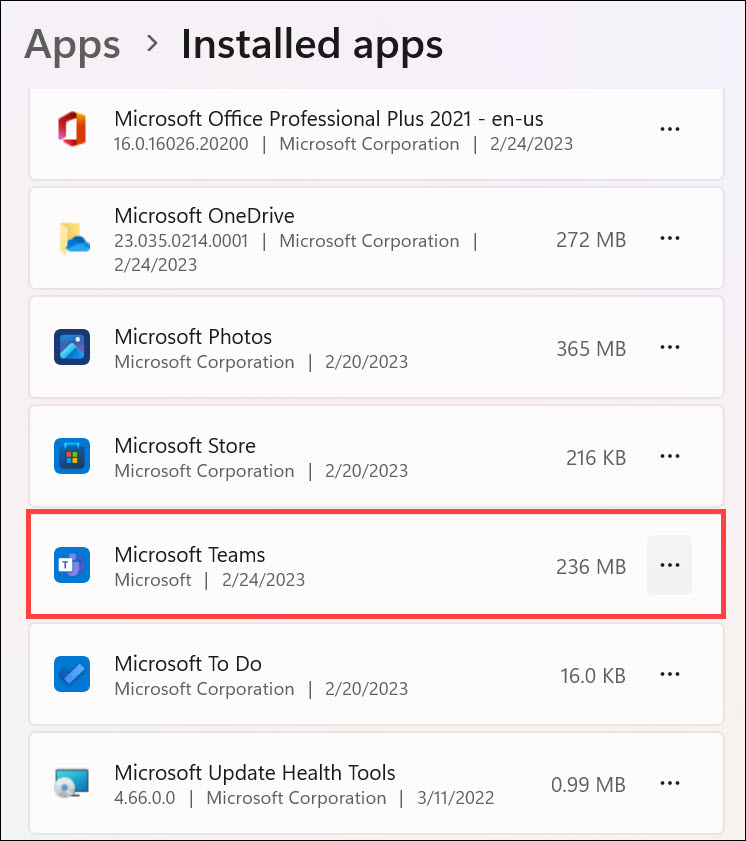Open three-dot menu for Microsoft Store
Viewport: 746px width, 841px height.
click(670, 457)
